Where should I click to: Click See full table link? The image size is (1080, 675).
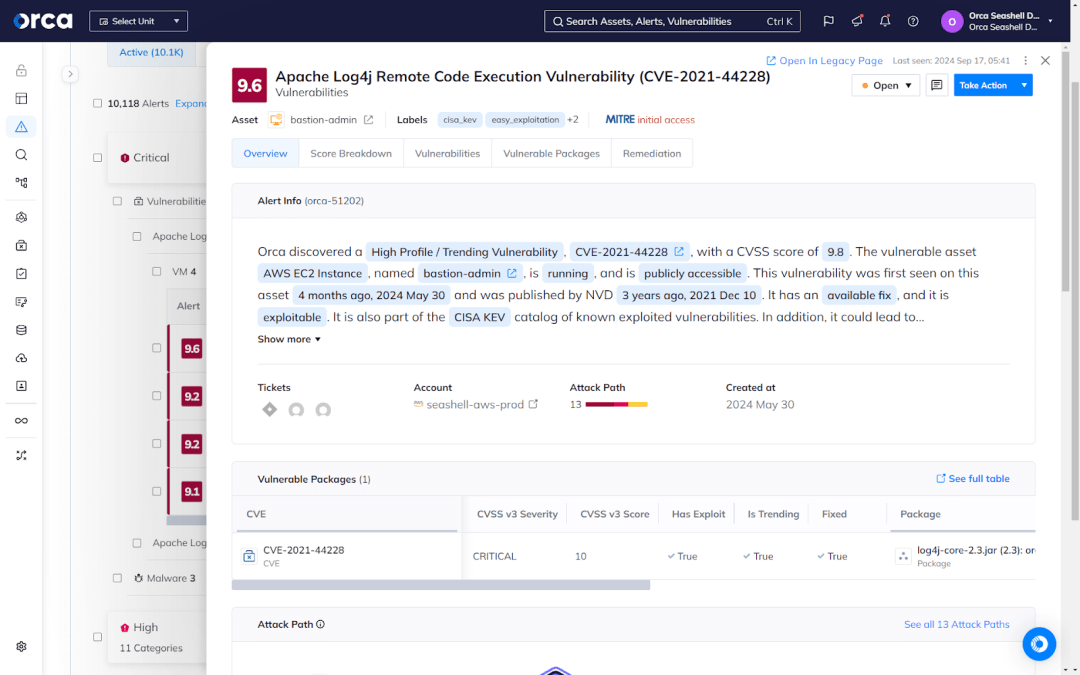[973, 479]
